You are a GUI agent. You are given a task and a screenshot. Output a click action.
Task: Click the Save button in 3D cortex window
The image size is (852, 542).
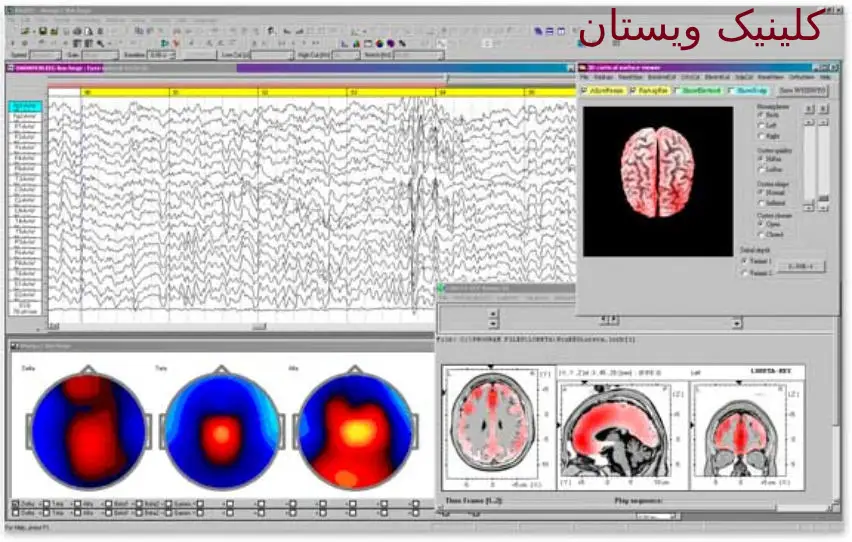(x=803, y=90)
